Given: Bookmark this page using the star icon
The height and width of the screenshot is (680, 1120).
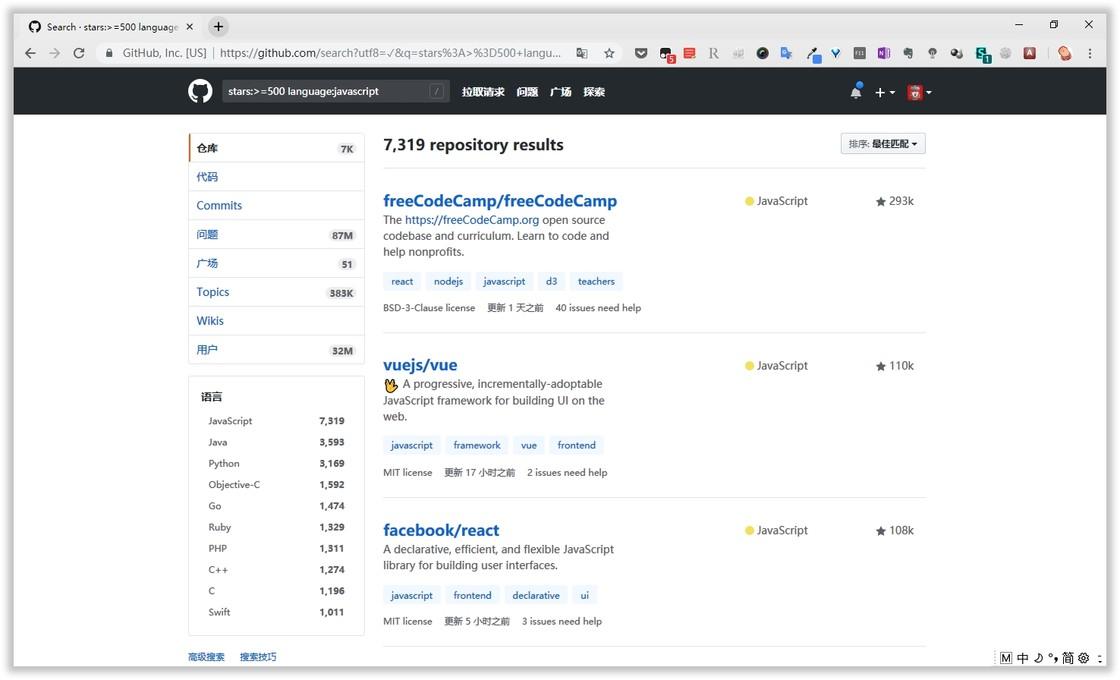Looking at the screenshot, I should [610, 53].
